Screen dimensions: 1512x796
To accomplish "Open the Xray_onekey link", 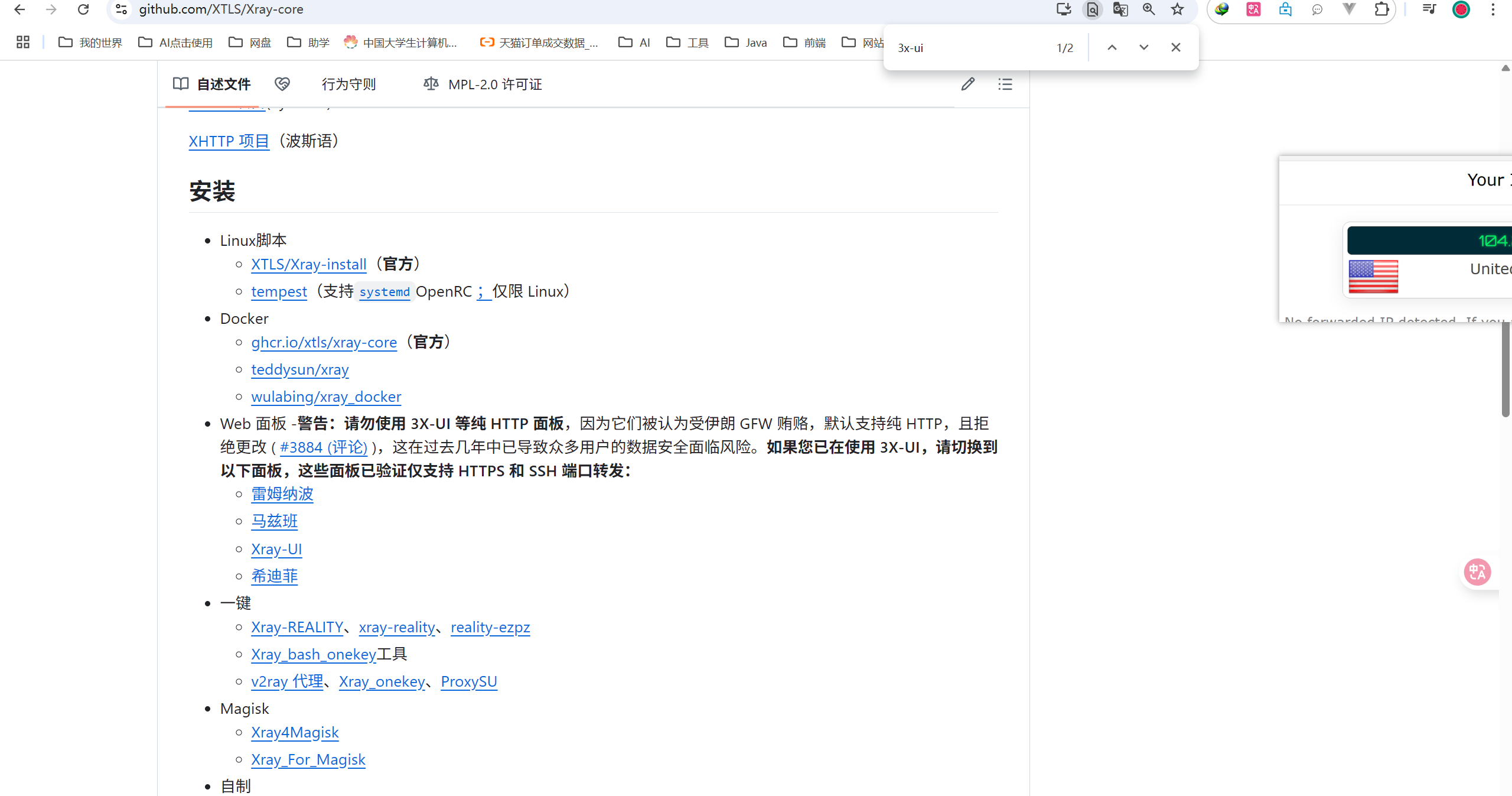I will click(382, 681).
